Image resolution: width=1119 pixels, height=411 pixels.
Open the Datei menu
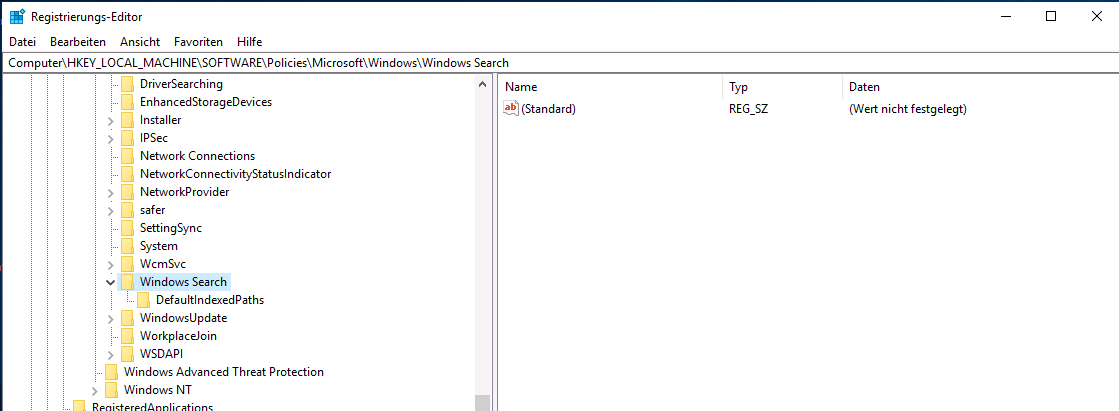[22, 42]
